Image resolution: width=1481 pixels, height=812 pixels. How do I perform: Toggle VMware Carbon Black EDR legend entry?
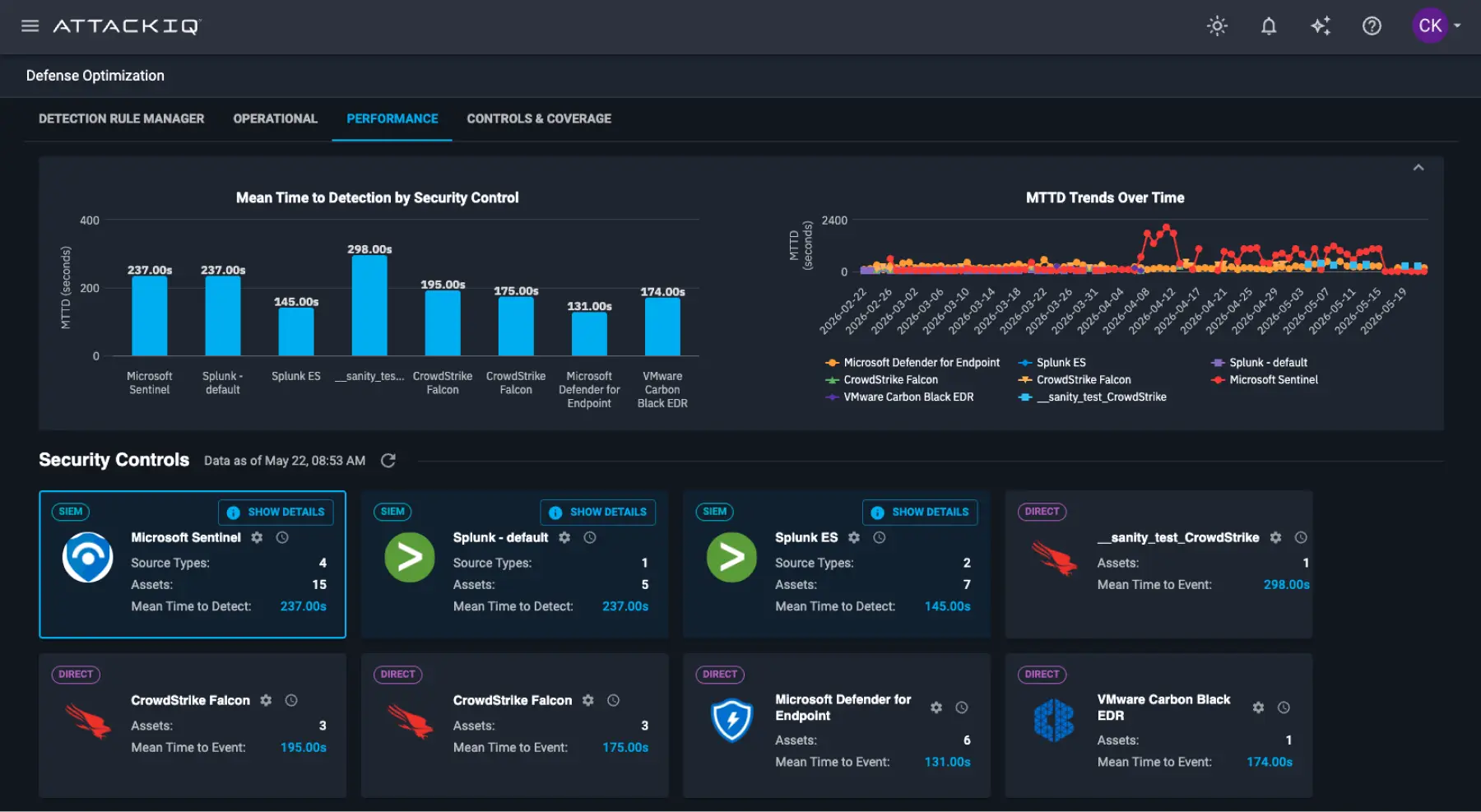click(899, 397)
